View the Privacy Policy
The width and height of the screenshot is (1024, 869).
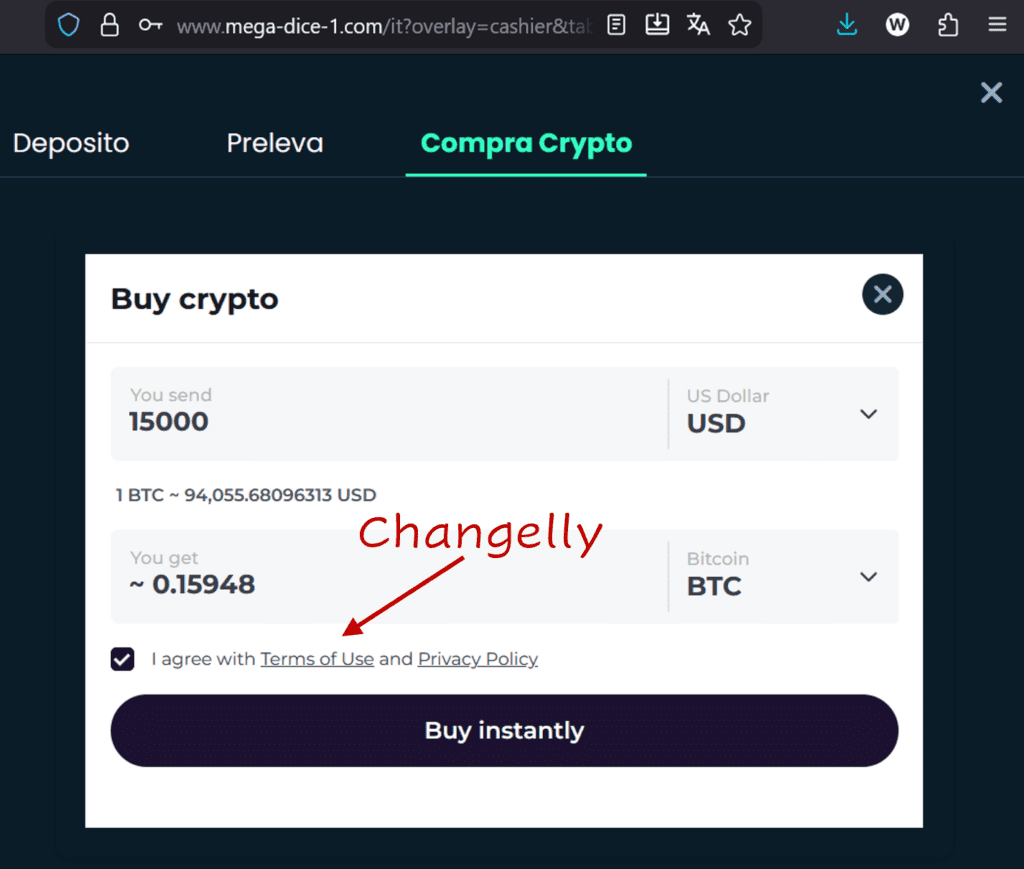[477, 659]
